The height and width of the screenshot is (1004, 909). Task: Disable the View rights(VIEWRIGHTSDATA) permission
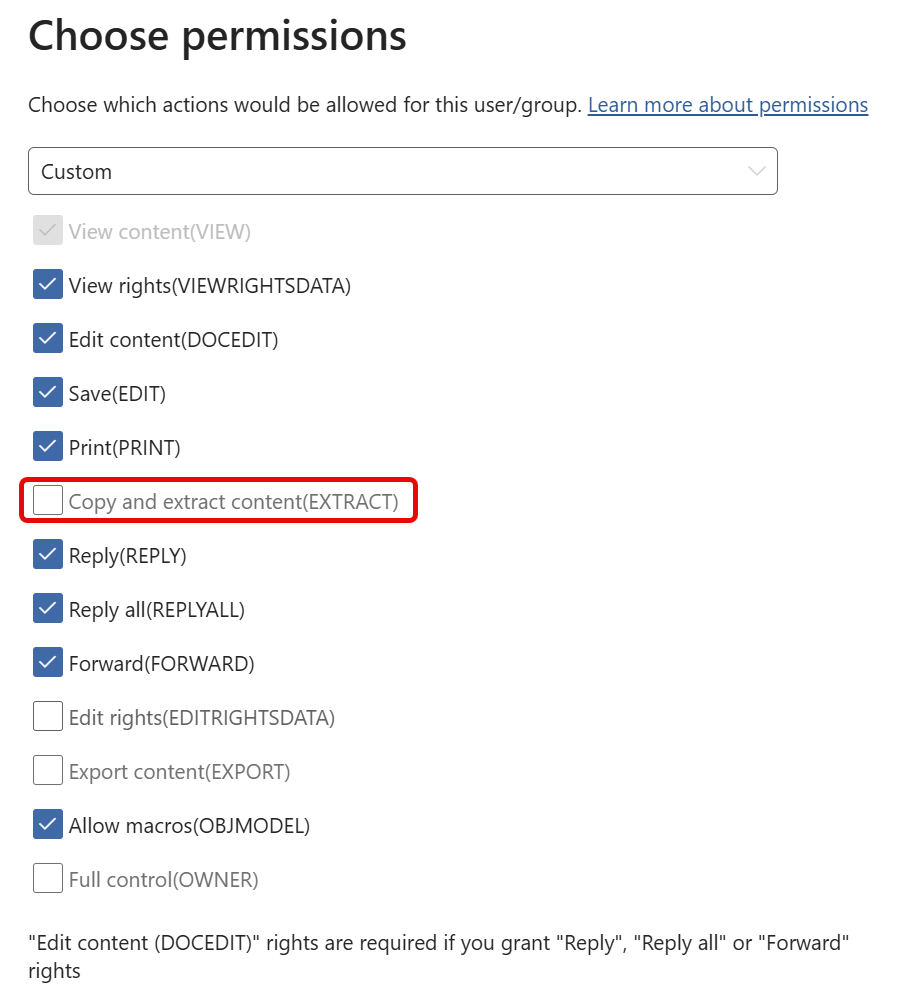point(47,284)
